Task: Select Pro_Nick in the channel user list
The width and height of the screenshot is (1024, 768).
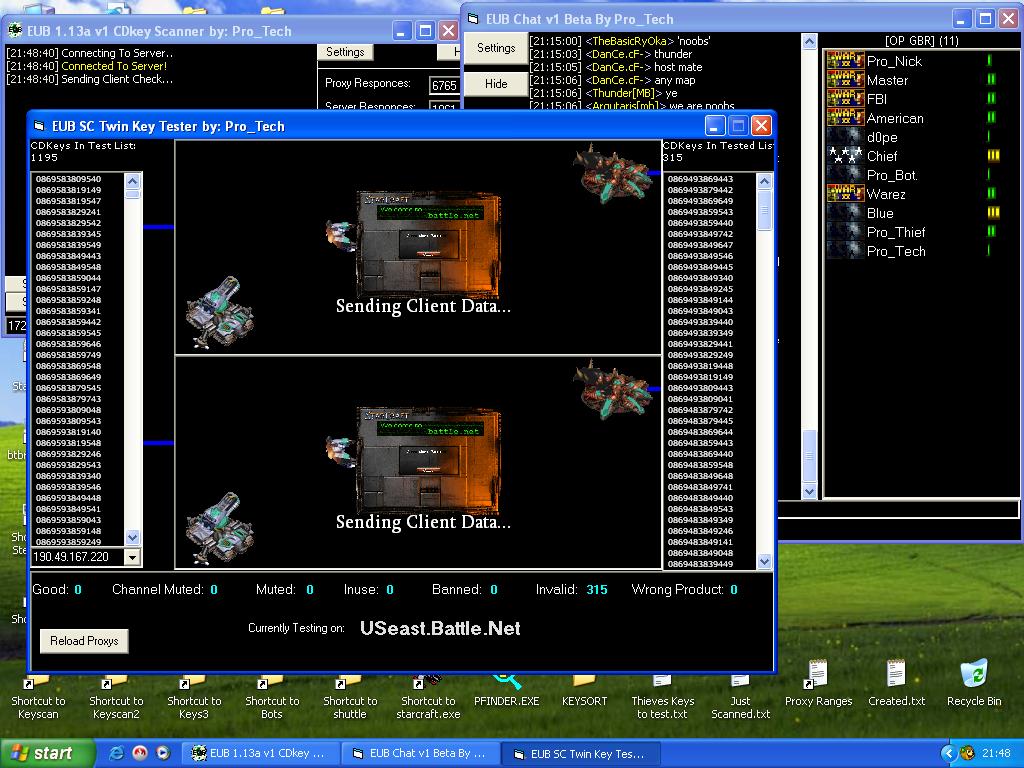Action: pos(894,61)
